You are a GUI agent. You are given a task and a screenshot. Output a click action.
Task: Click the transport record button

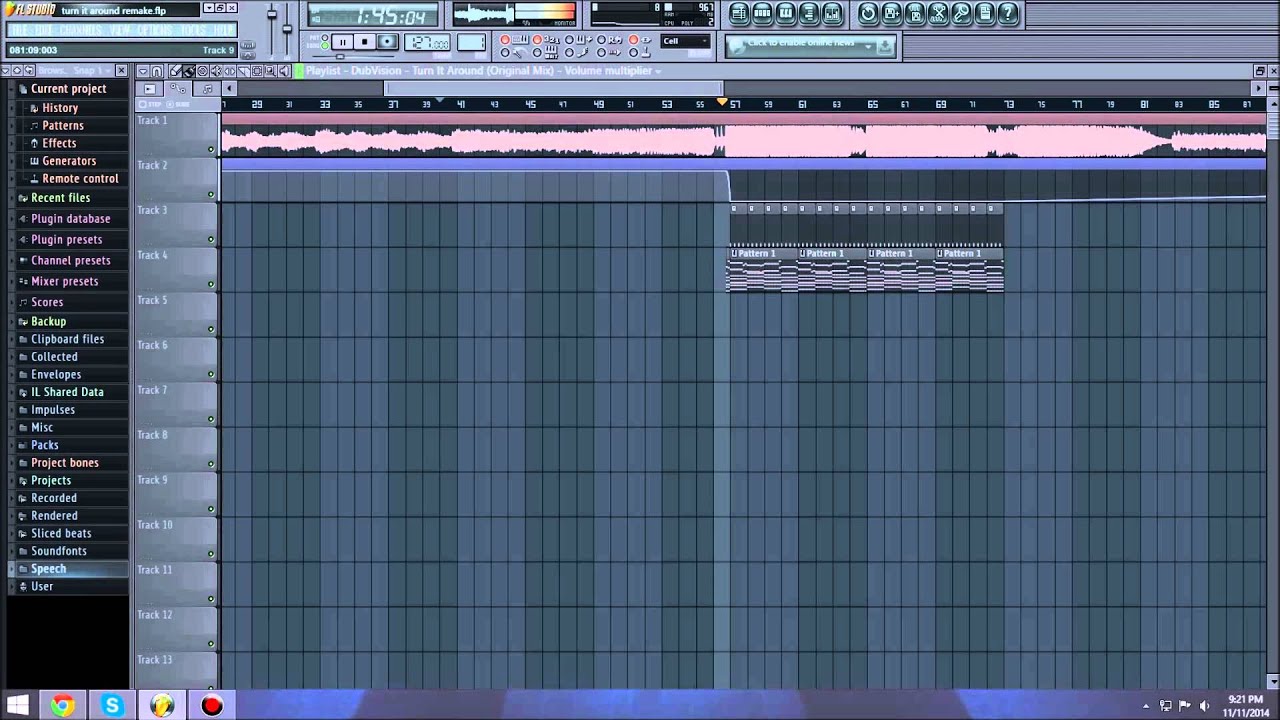pyautogui.click(x=387, y=42)
